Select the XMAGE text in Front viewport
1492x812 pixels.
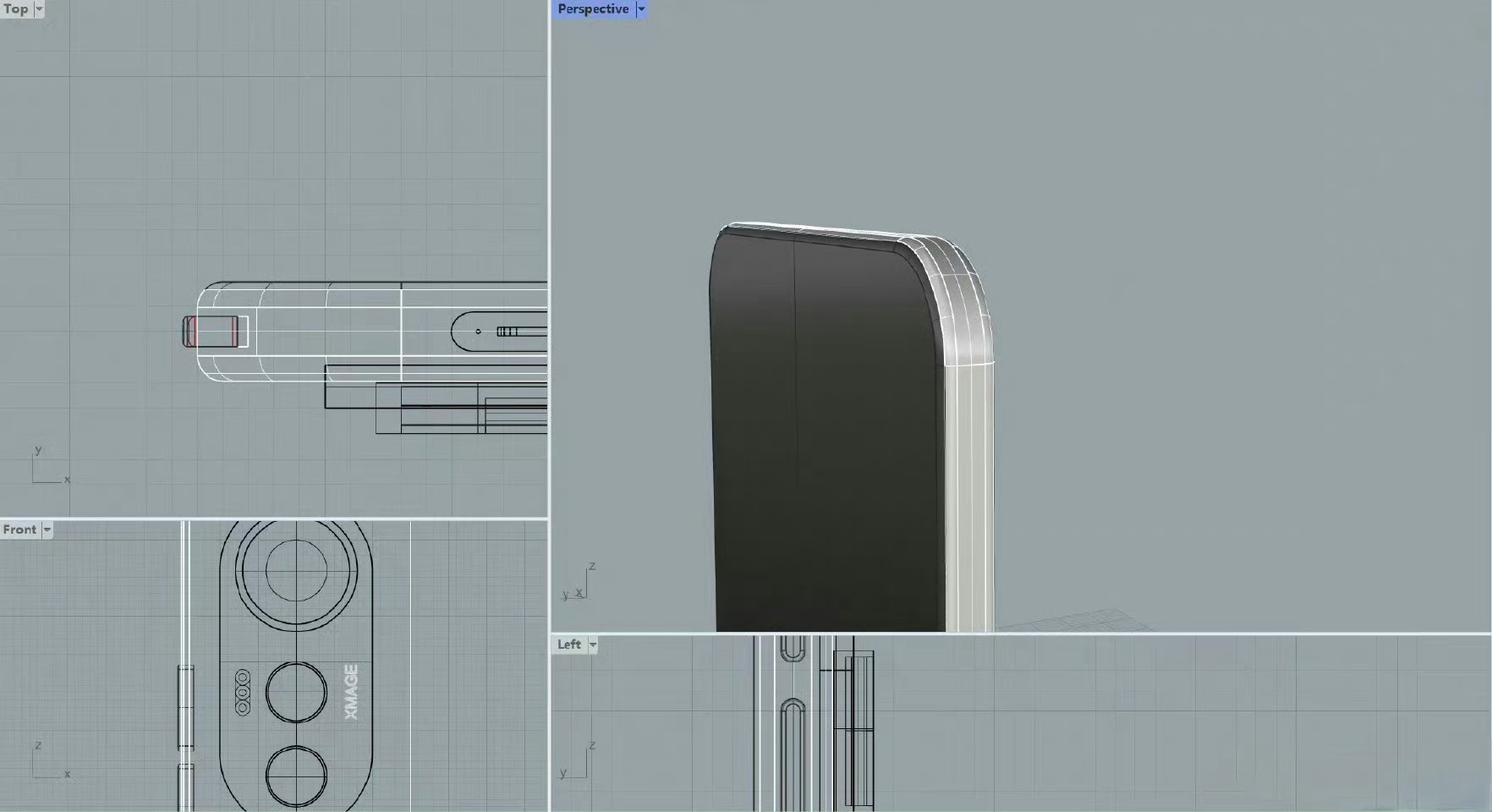(352, 692)
